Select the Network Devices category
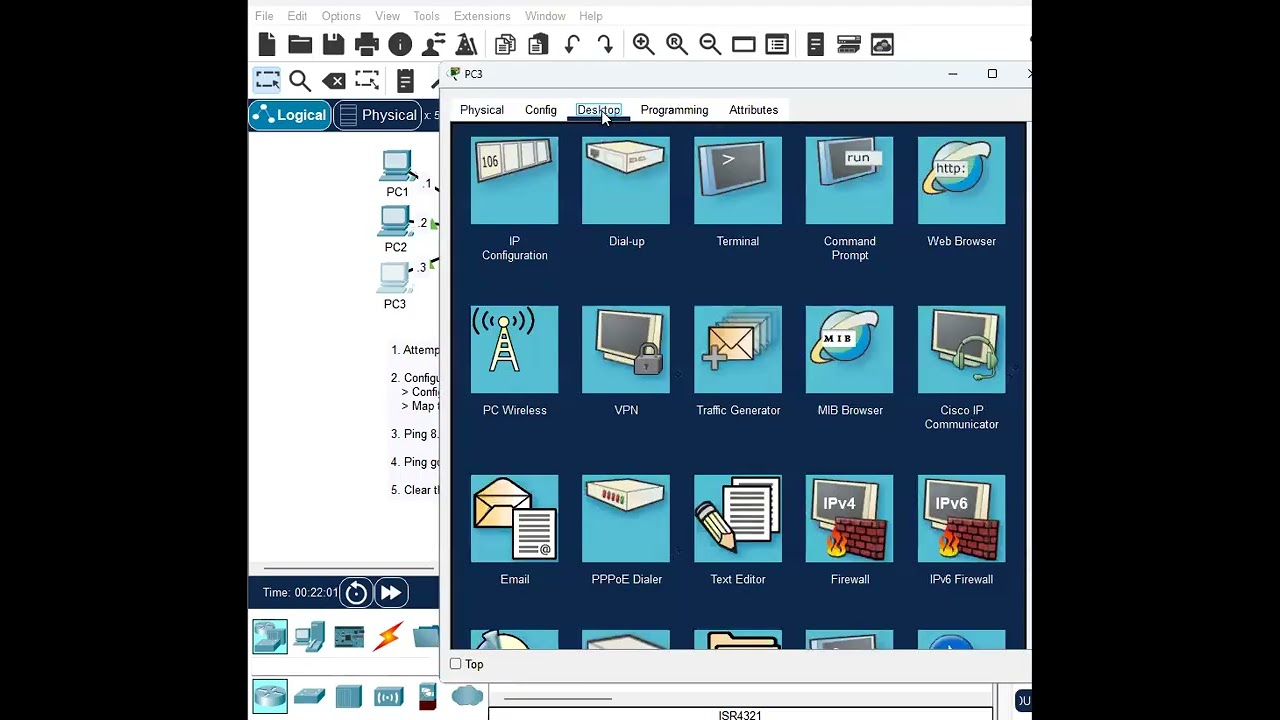Image resolution: width=1280 pixels, height=720 pixels. click(270, 636)
